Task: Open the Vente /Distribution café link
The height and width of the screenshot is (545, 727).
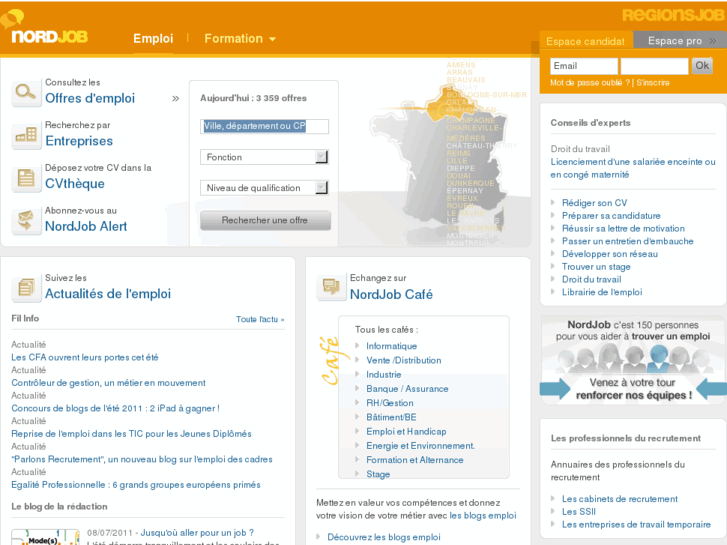Action: [403, 360]
